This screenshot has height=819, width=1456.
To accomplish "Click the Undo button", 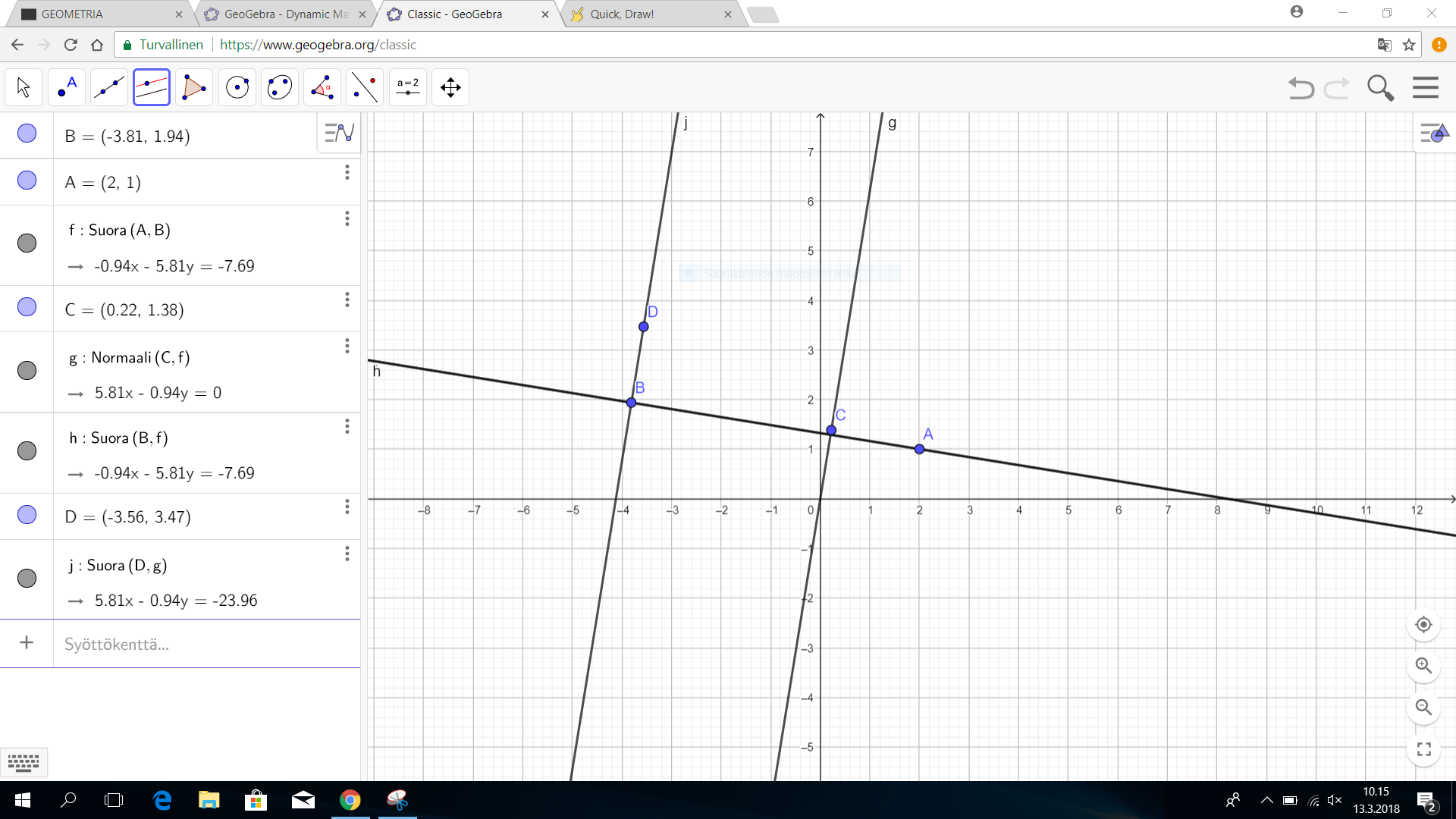I will (x=1301, y=88).
